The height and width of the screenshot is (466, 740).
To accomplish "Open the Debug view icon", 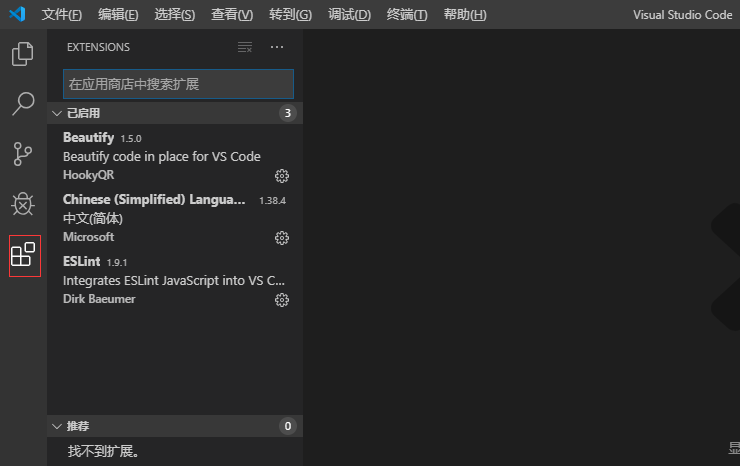I will [x=23, y=204].
